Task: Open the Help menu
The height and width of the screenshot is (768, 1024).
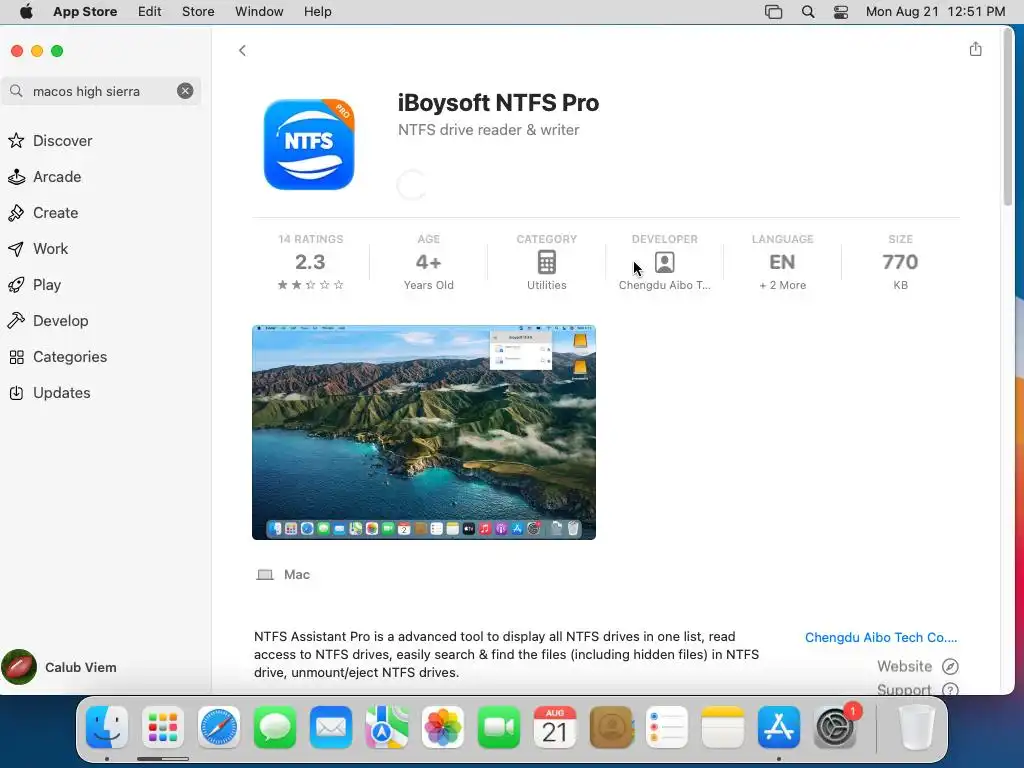Action: click(317, 12)
